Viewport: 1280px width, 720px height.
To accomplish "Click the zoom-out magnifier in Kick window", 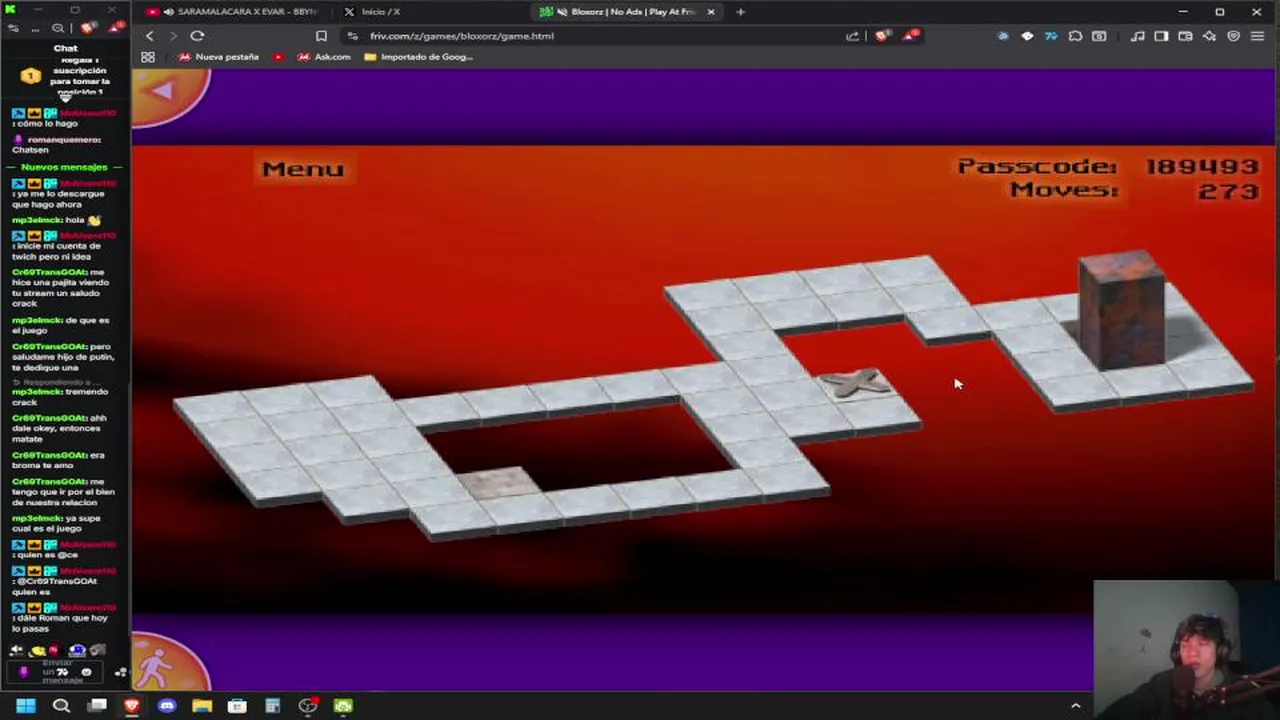I will 58,29.
